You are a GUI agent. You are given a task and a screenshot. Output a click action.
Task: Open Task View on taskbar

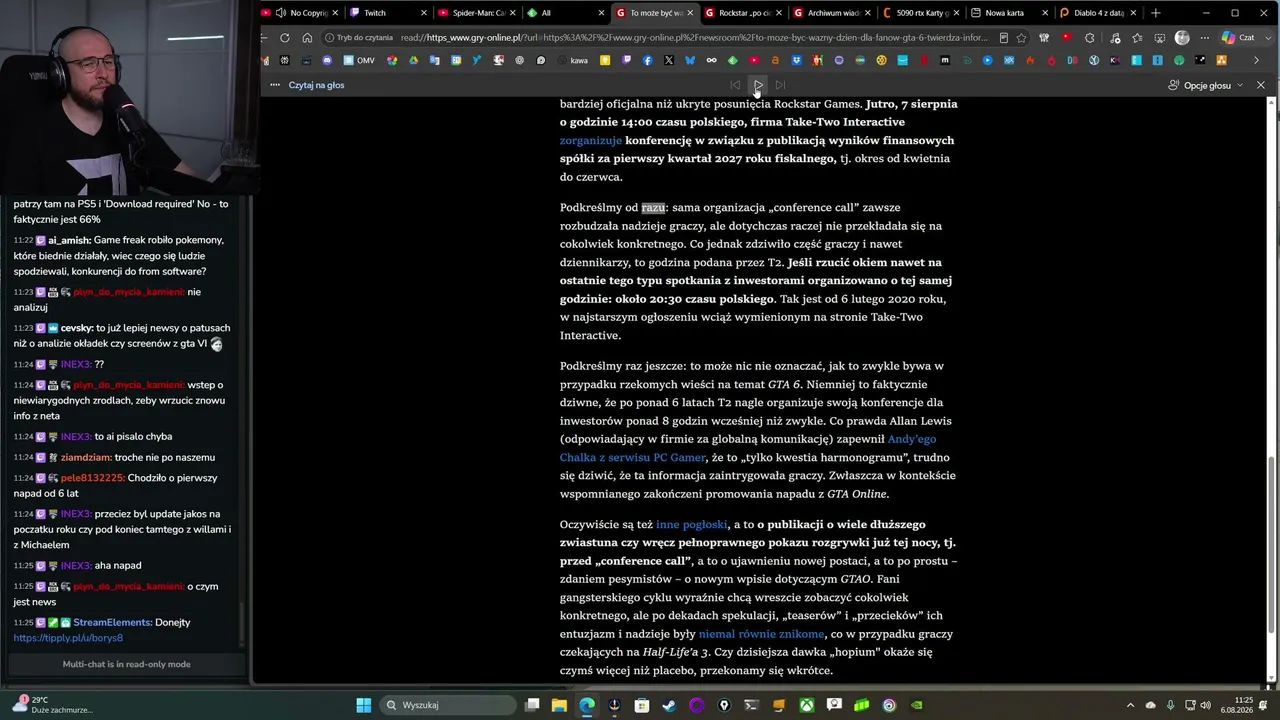pyautogui.click(x=532, y=705)
